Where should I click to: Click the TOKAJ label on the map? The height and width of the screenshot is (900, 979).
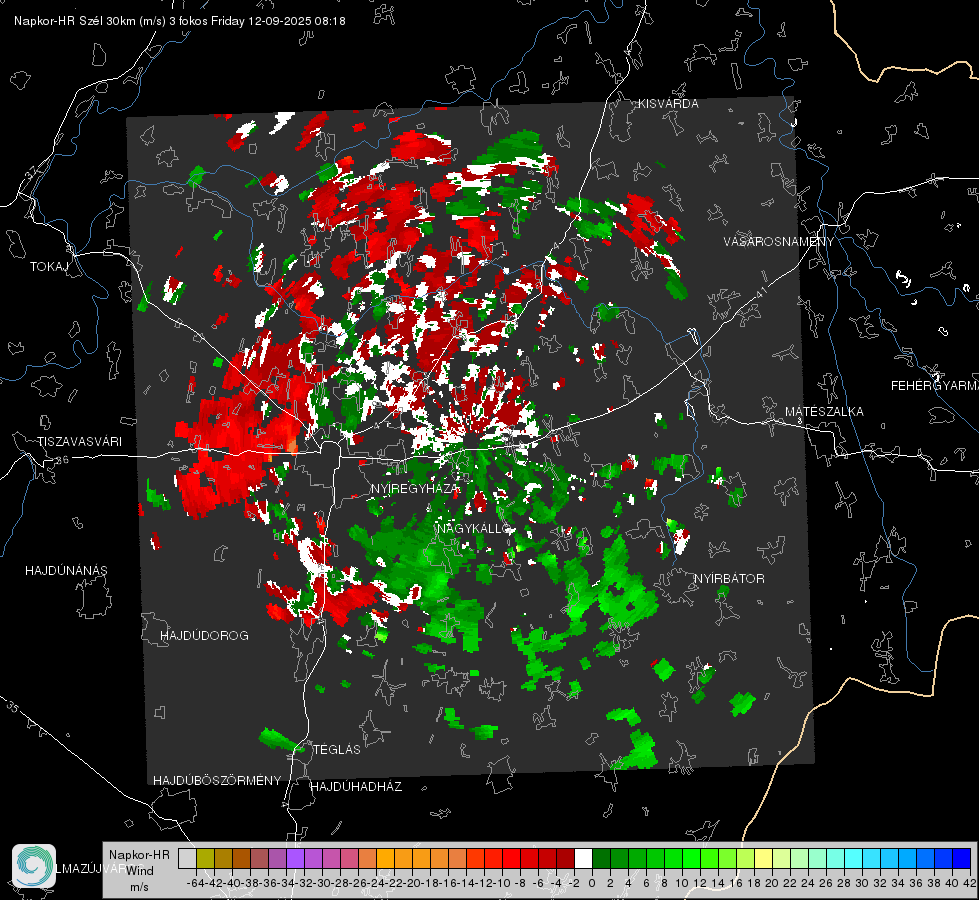(49, 267)
